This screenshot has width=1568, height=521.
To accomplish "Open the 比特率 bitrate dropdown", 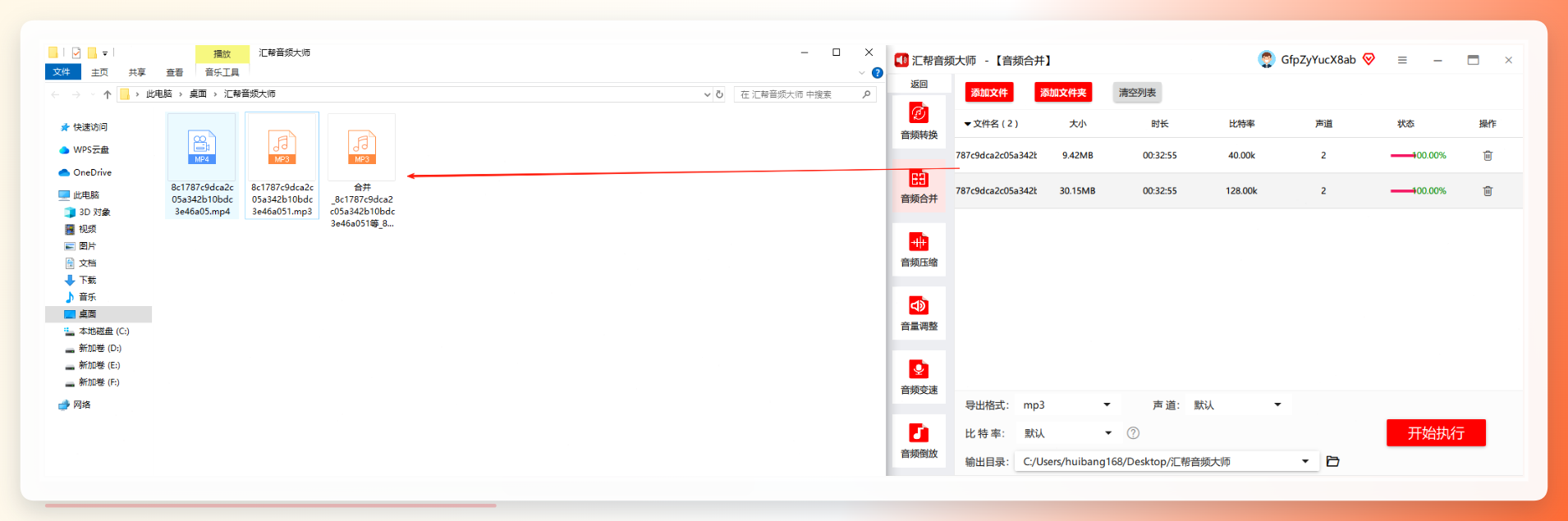I will pos(1066,433).
